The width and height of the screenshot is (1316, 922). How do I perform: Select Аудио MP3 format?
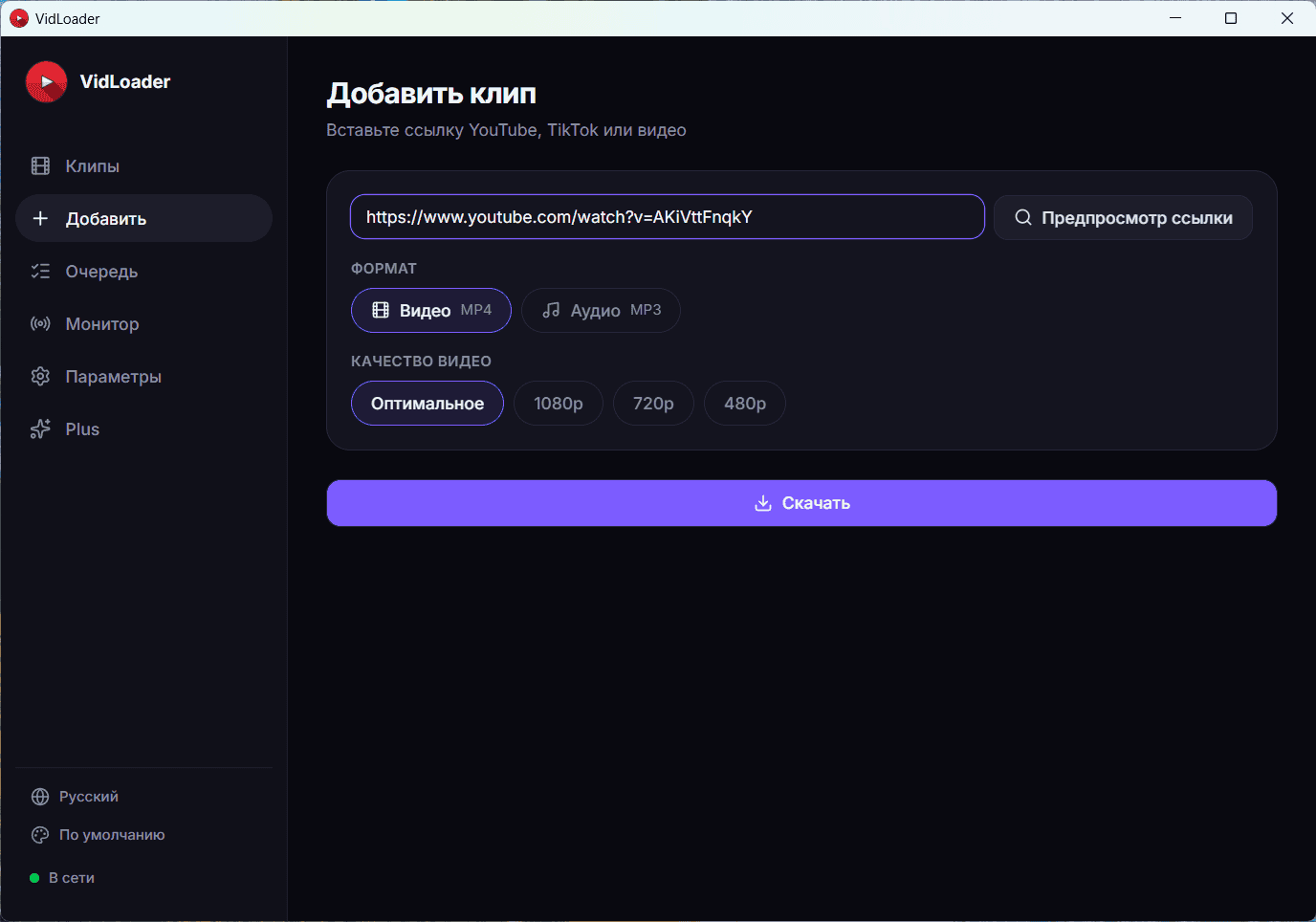[601, 310]
